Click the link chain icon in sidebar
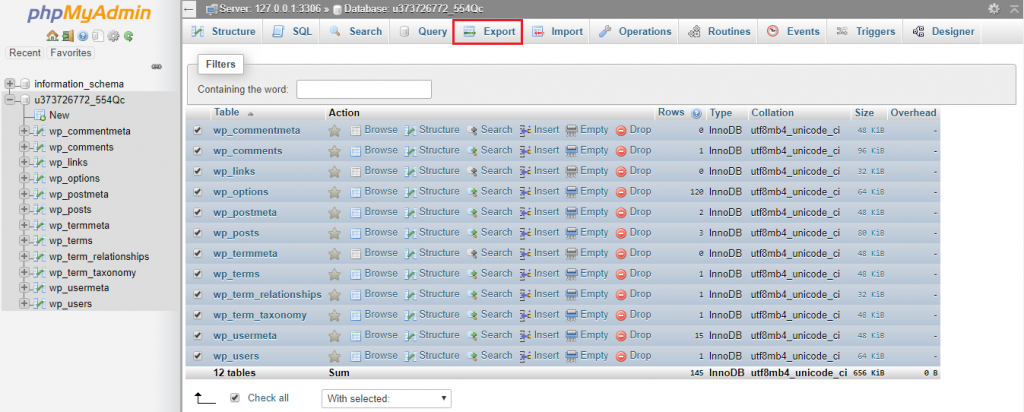 pos(156,67)
